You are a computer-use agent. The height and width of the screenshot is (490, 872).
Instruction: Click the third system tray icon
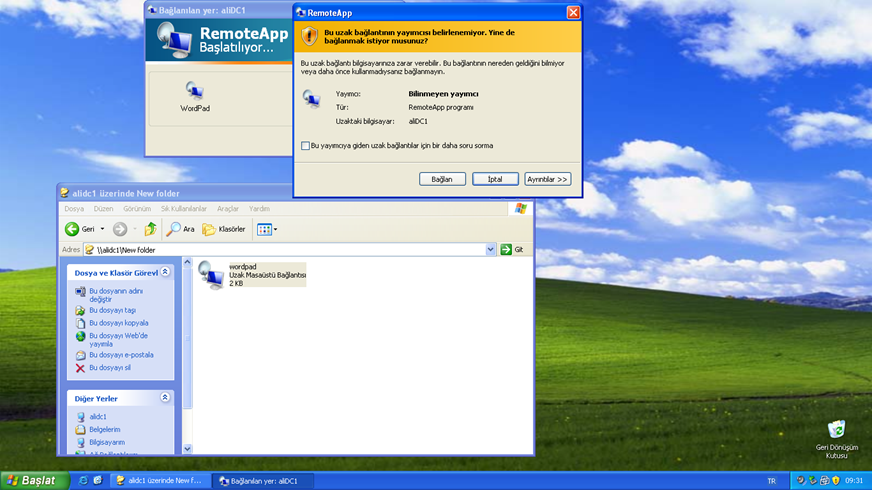coord(824,481)
